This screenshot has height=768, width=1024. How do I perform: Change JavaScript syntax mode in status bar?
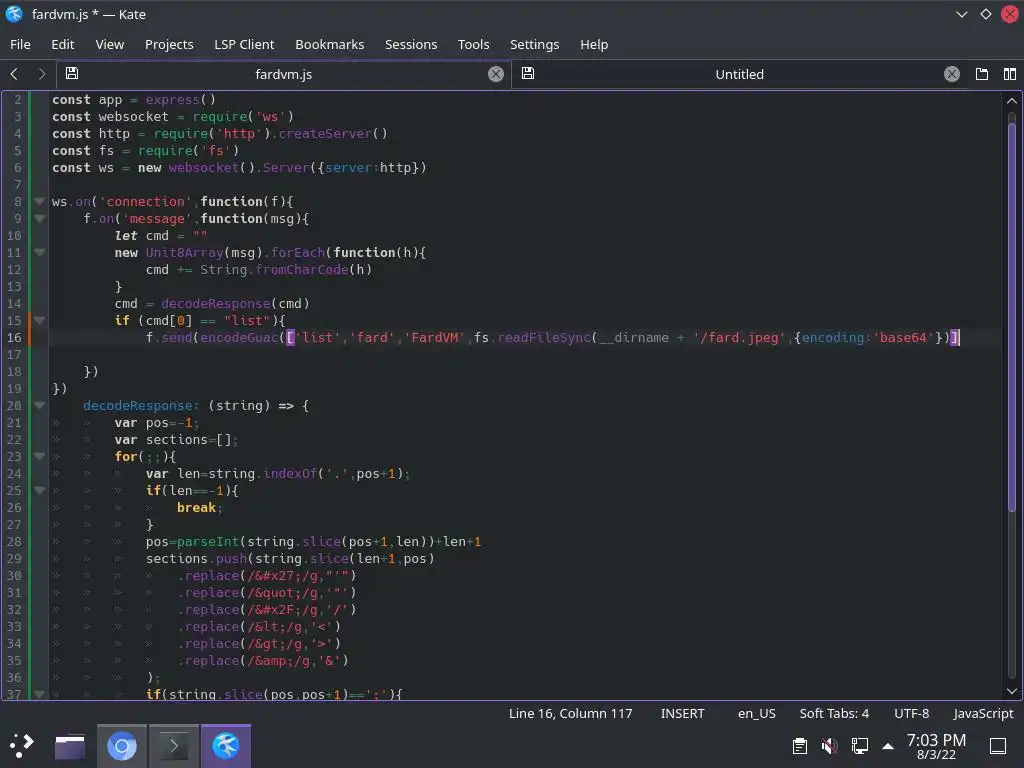pyautogui.click(x=983, y=714)
